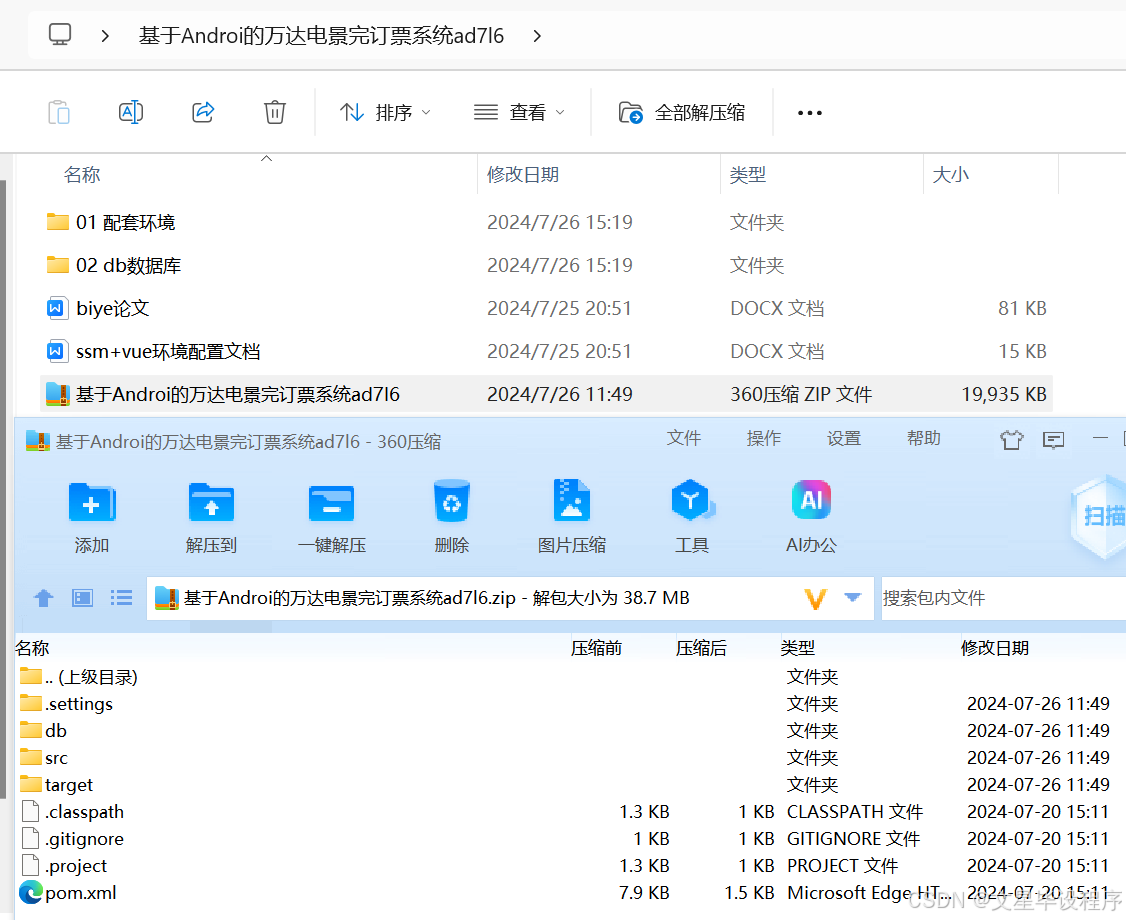Image resolution: width=1126 pixels, height=920 pixels.
Task: Click the orange V icon in the path bar
Action: coord(815,598)
